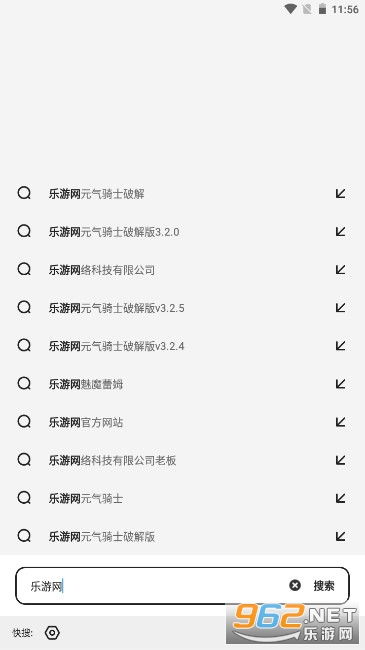Screen dimensions: 365x650
Task: Tap fill arrow beside 乐游网元气骑士
Action: tap(341, 498)
